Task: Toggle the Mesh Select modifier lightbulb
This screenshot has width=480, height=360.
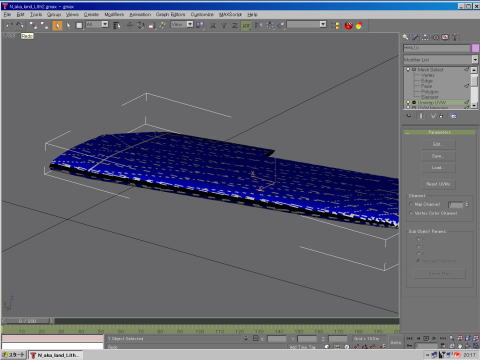Action: click(408, 70)
